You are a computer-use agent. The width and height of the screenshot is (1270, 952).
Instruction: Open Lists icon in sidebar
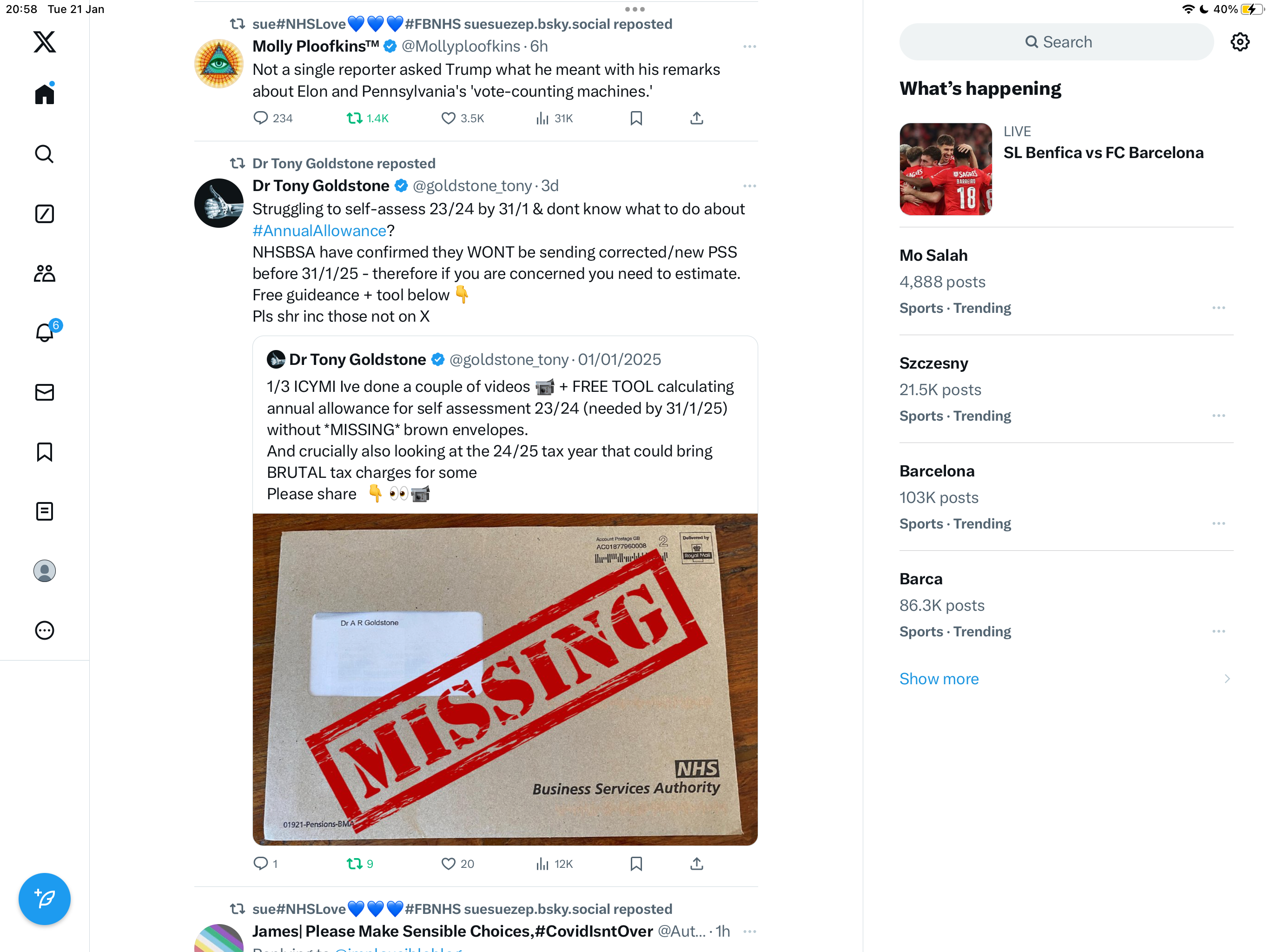[x=44, y=511]
